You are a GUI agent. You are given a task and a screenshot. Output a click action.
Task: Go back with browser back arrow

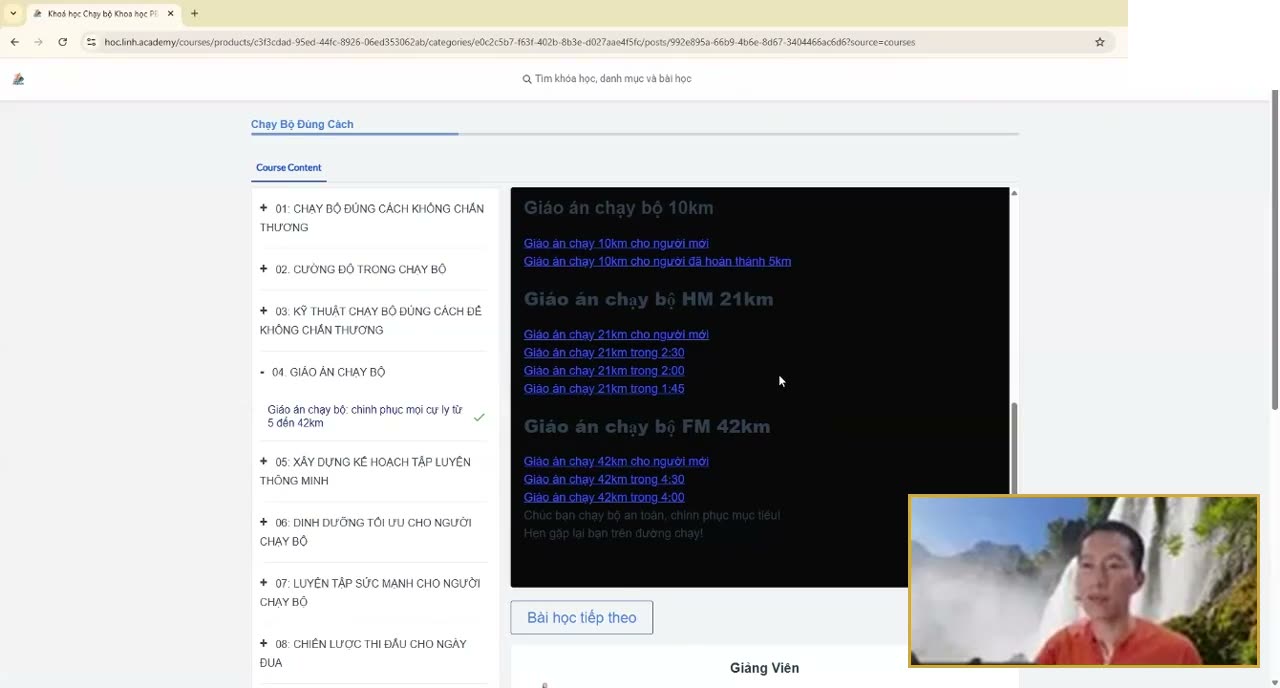click(x=14, y=42)
